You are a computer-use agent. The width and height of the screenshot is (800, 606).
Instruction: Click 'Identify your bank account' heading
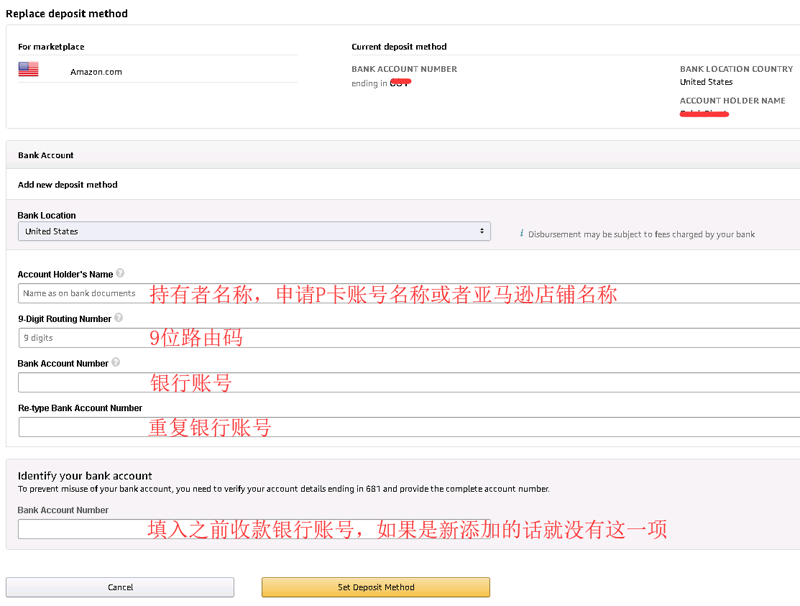pos(85,476)
